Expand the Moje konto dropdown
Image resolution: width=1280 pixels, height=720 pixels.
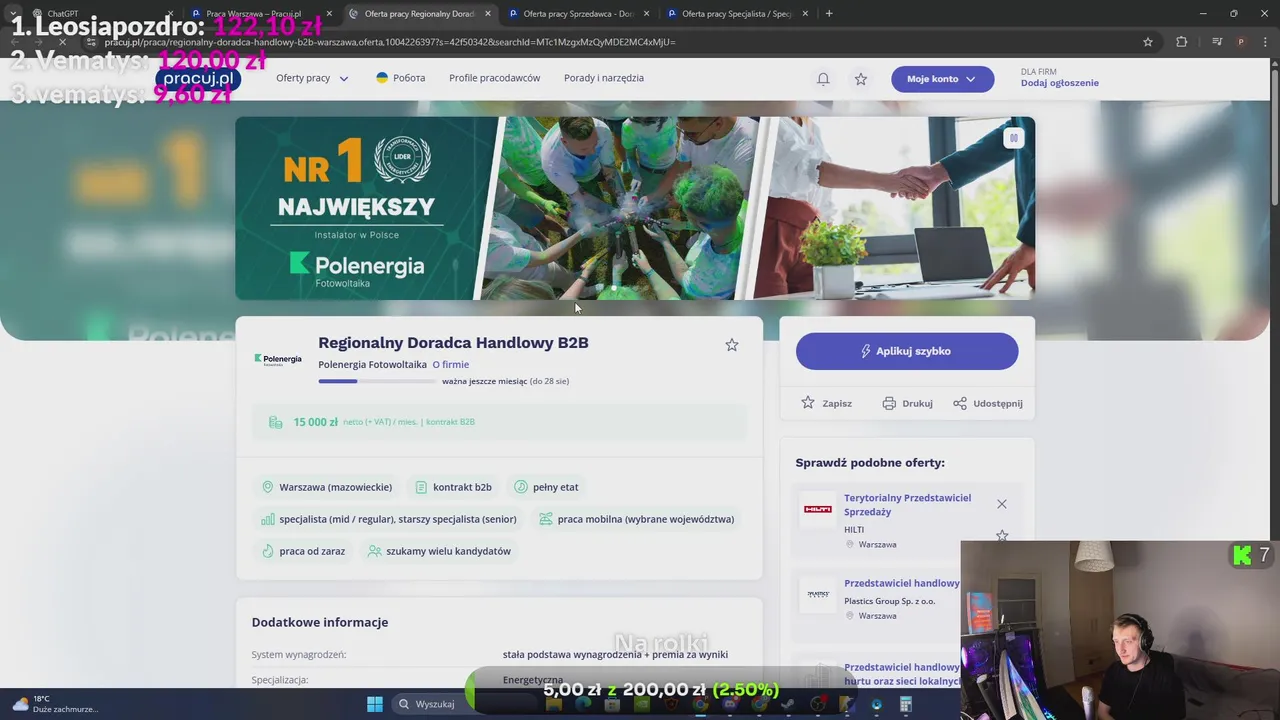(942, 79)
